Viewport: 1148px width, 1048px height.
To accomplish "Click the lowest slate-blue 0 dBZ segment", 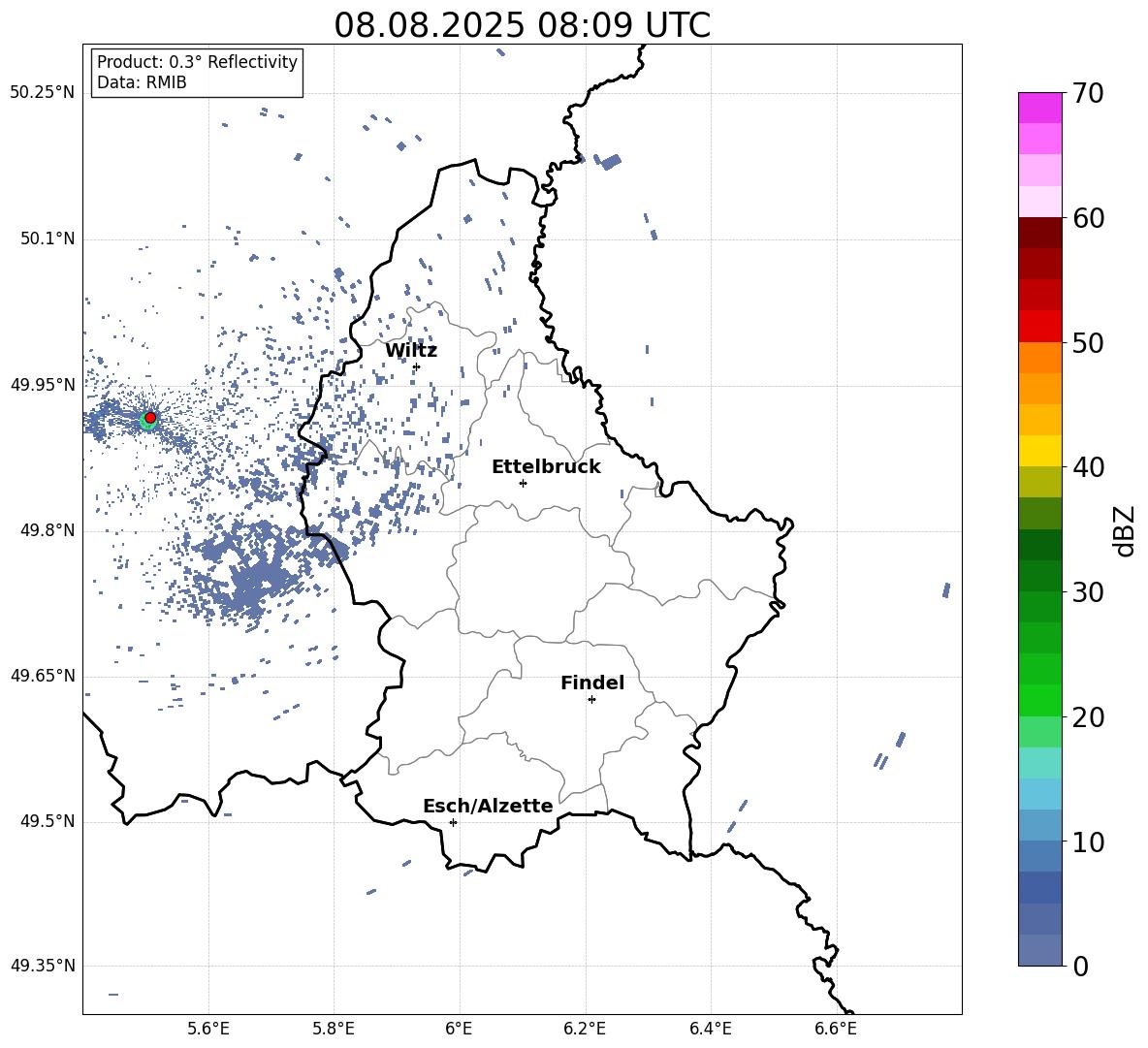I will click(x=1039, y=950).
